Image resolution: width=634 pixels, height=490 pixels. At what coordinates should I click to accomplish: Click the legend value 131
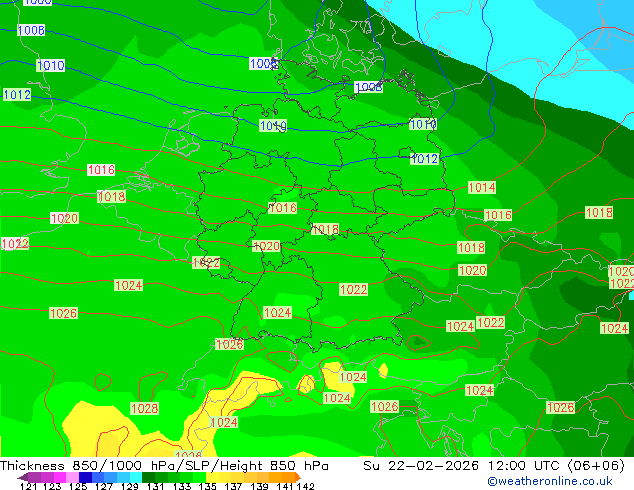(155, 486)
